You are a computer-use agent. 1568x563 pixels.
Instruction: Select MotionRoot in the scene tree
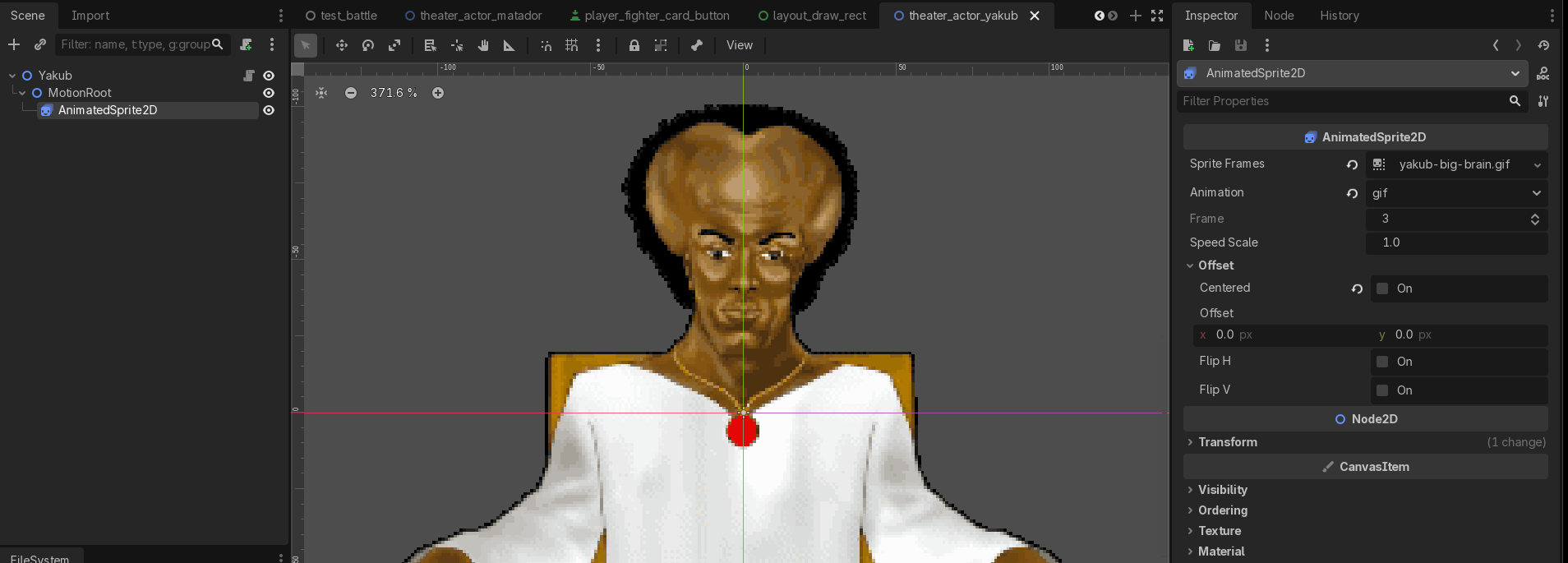click(80, 93)
